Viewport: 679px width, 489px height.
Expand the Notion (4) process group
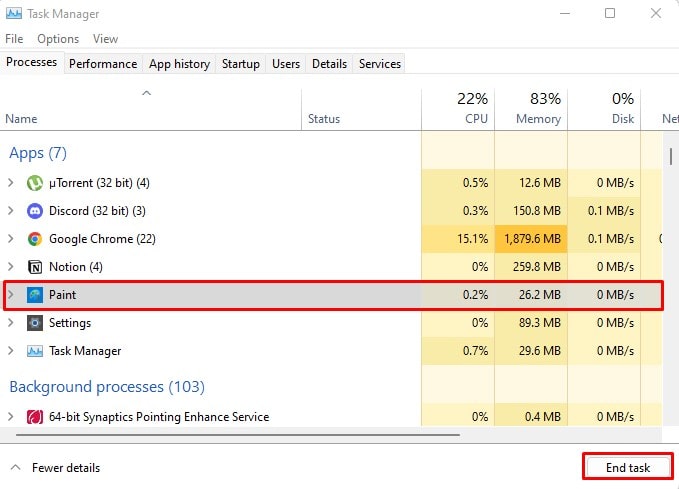coord(11,267)
